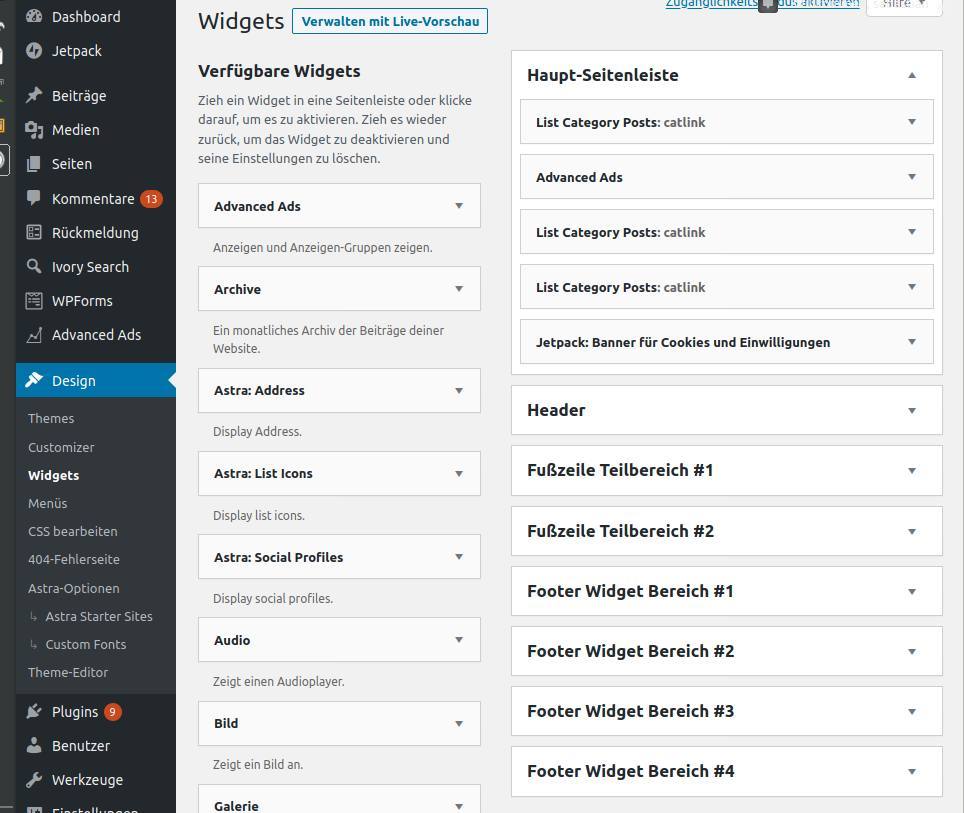This screenshot has width=964, height=813.
Task: Open the Theme-Editor link
Action: (x=68, y=672)
